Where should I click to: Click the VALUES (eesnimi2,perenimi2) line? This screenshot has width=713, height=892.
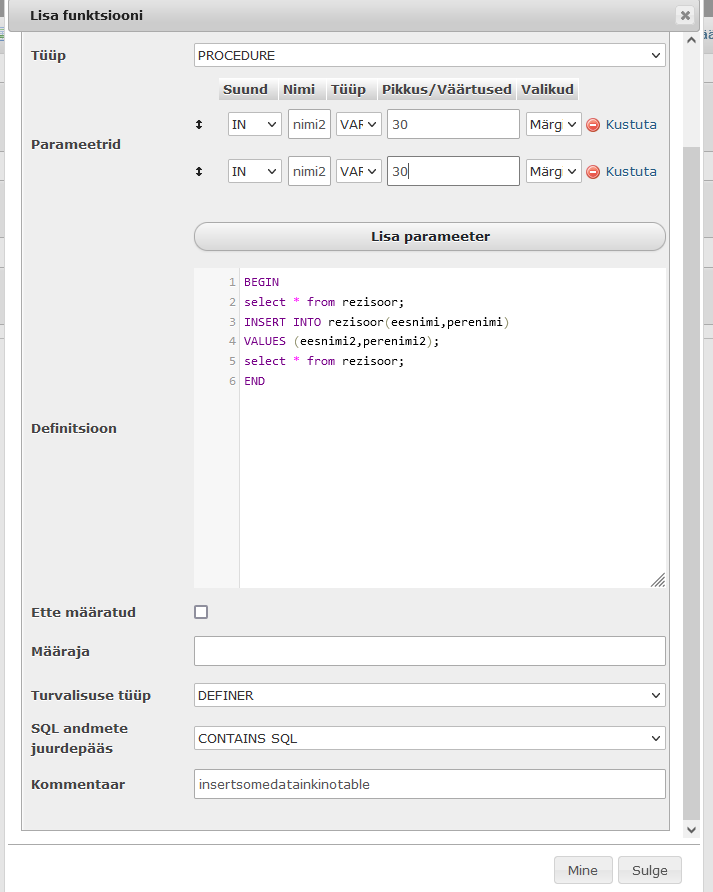tap(341, 341)
